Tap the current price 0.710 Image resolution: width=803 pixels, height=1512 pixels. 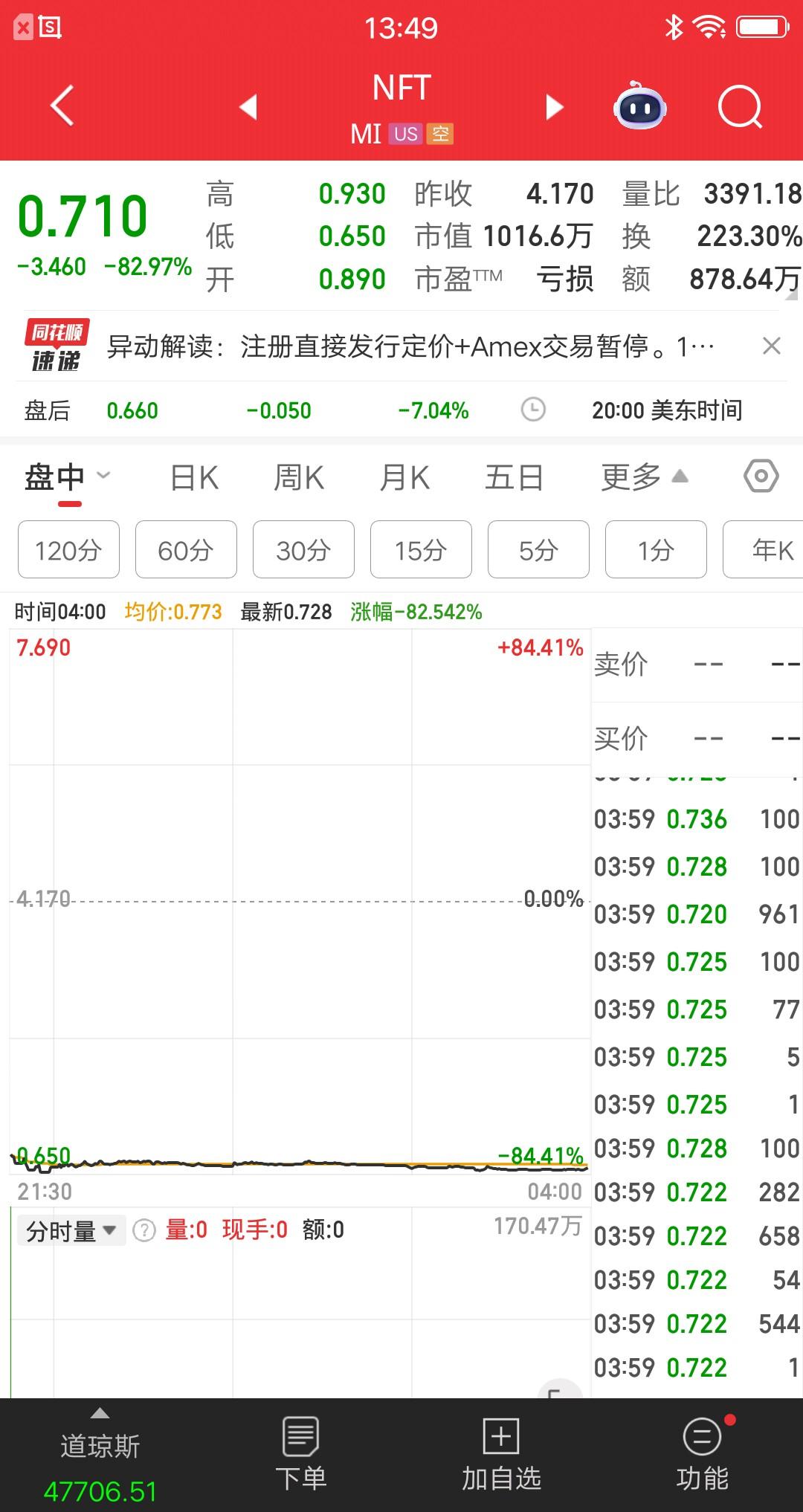pyautogui.click(x=83, y=216)
